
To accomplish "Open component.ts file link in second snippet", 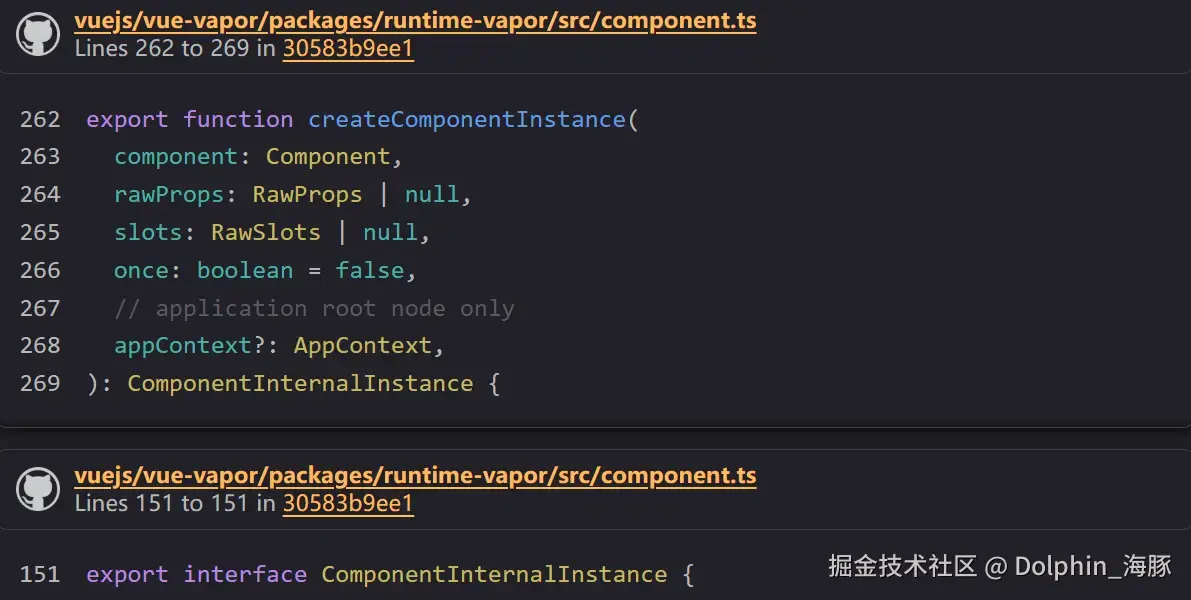I will point(415,476).
